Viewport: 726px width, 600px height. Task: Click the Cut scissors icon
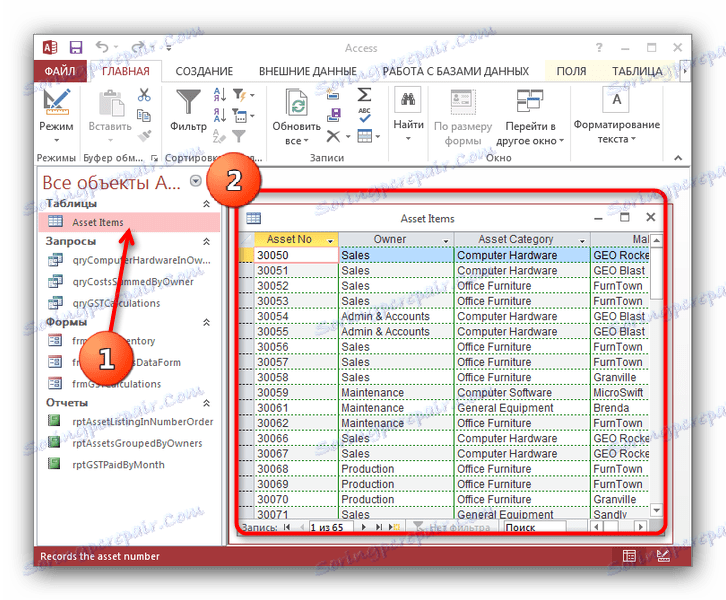pos(144,95)
